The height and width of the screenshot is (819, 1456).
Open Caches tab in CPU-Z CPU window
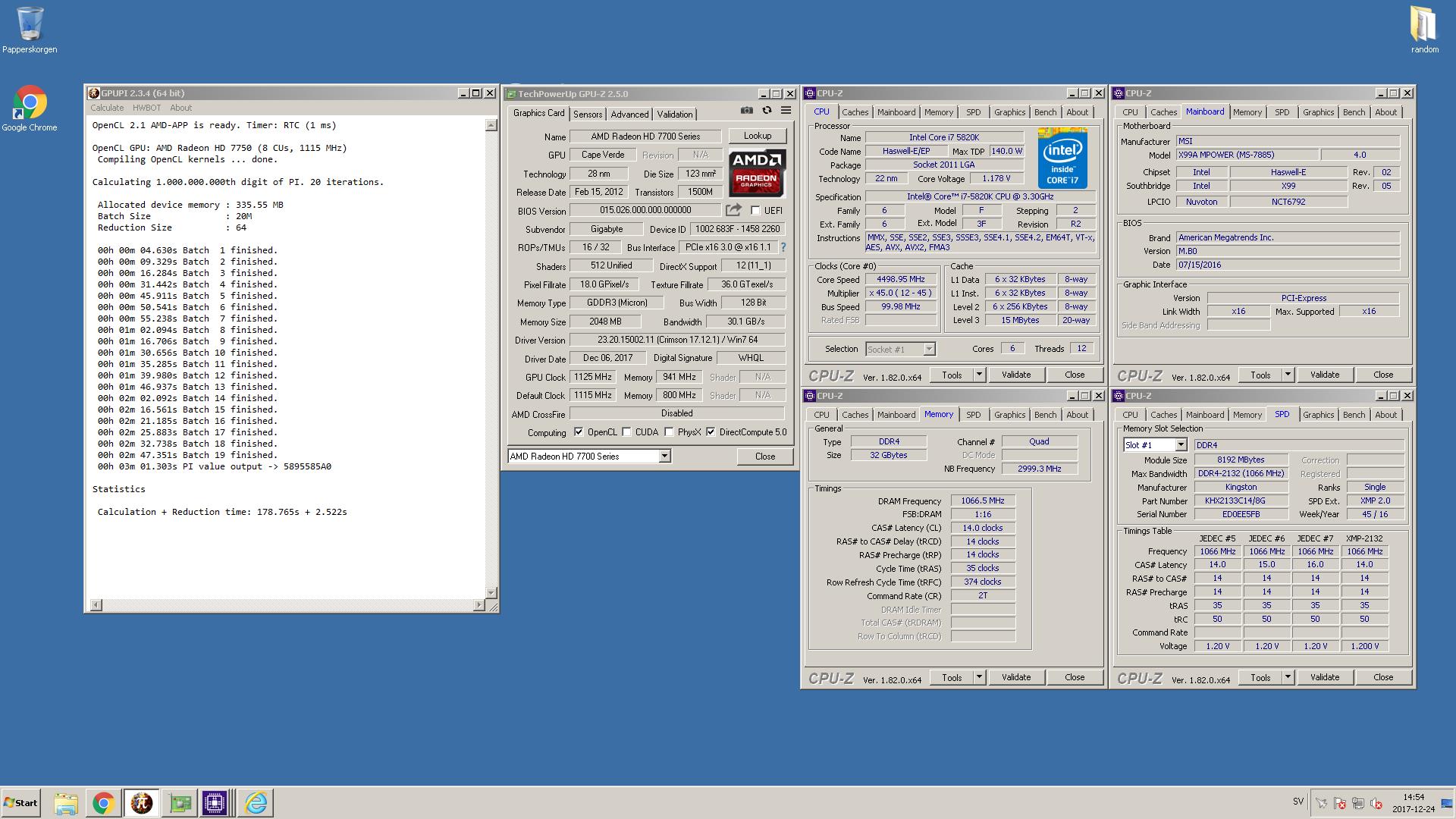(855, 112)
